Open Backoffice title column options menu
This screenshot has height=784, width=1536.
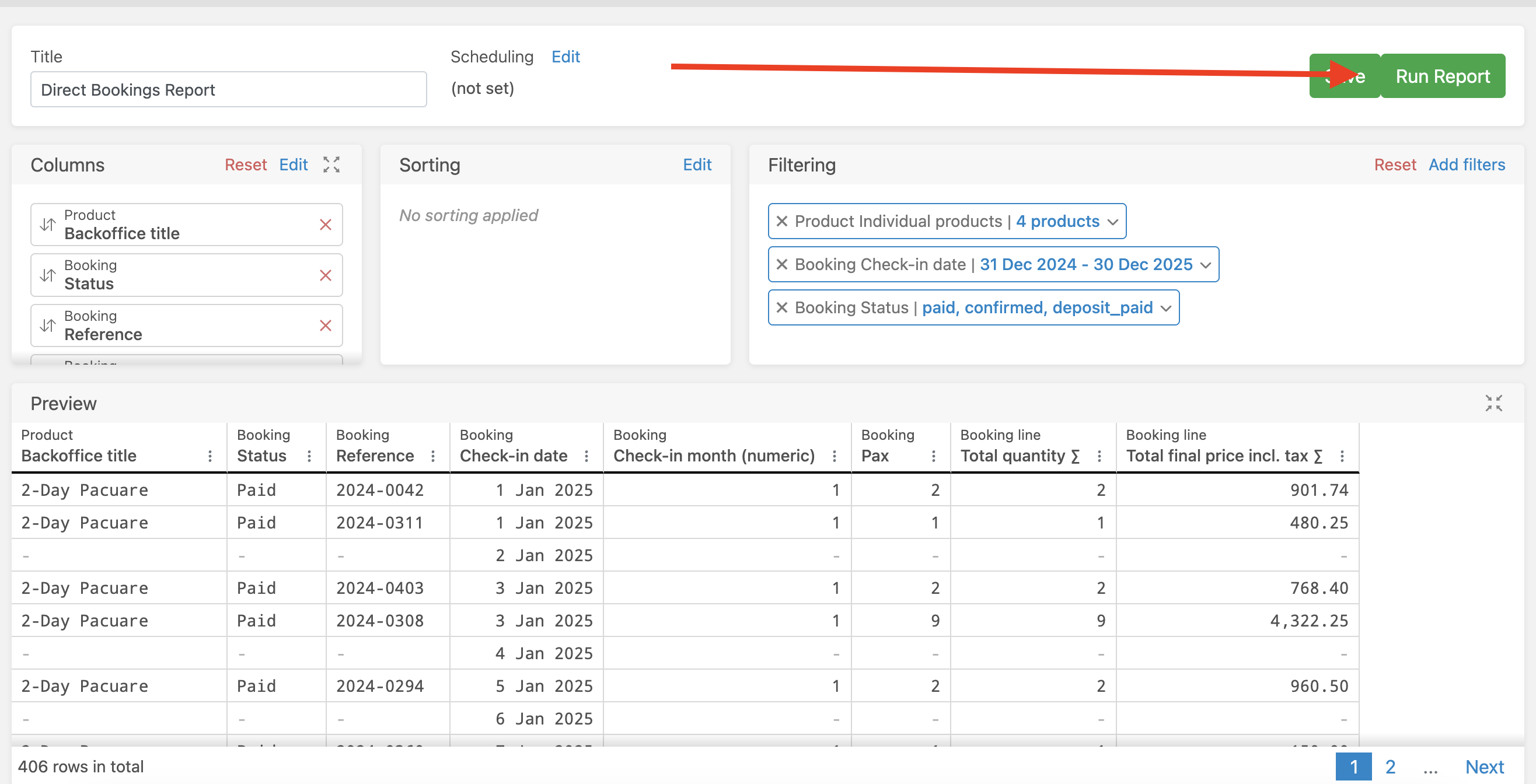(x=210, y=456)
